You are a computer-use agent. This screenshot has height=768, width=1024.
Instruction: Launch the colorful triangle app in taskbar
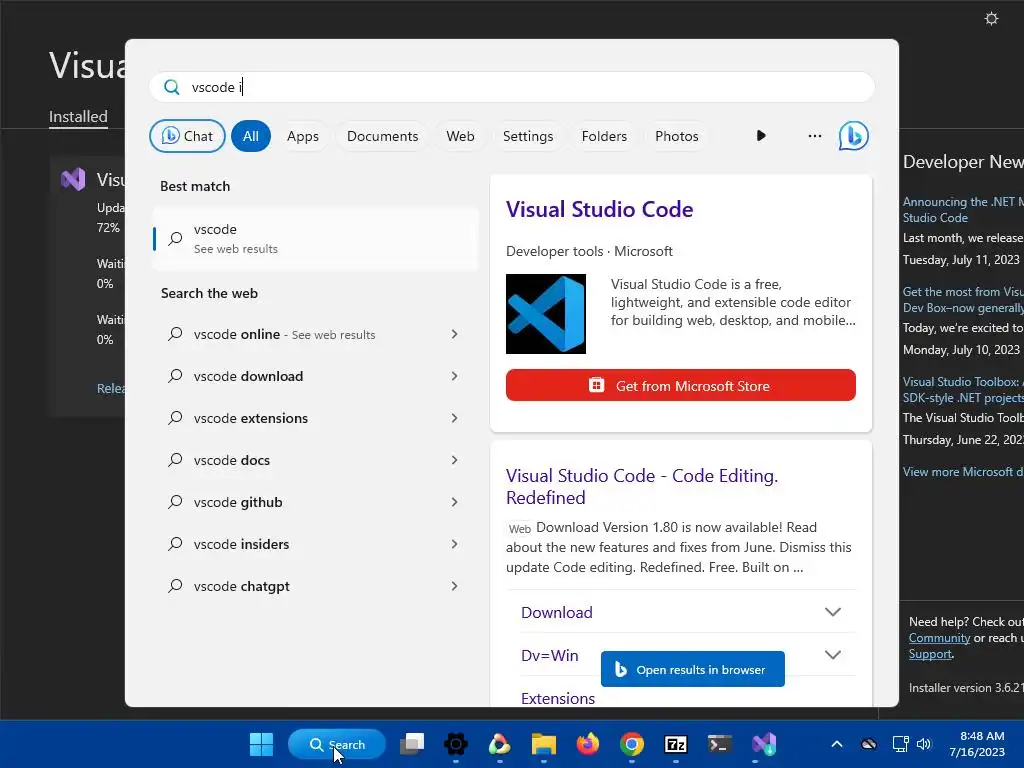tap(500, 744)
